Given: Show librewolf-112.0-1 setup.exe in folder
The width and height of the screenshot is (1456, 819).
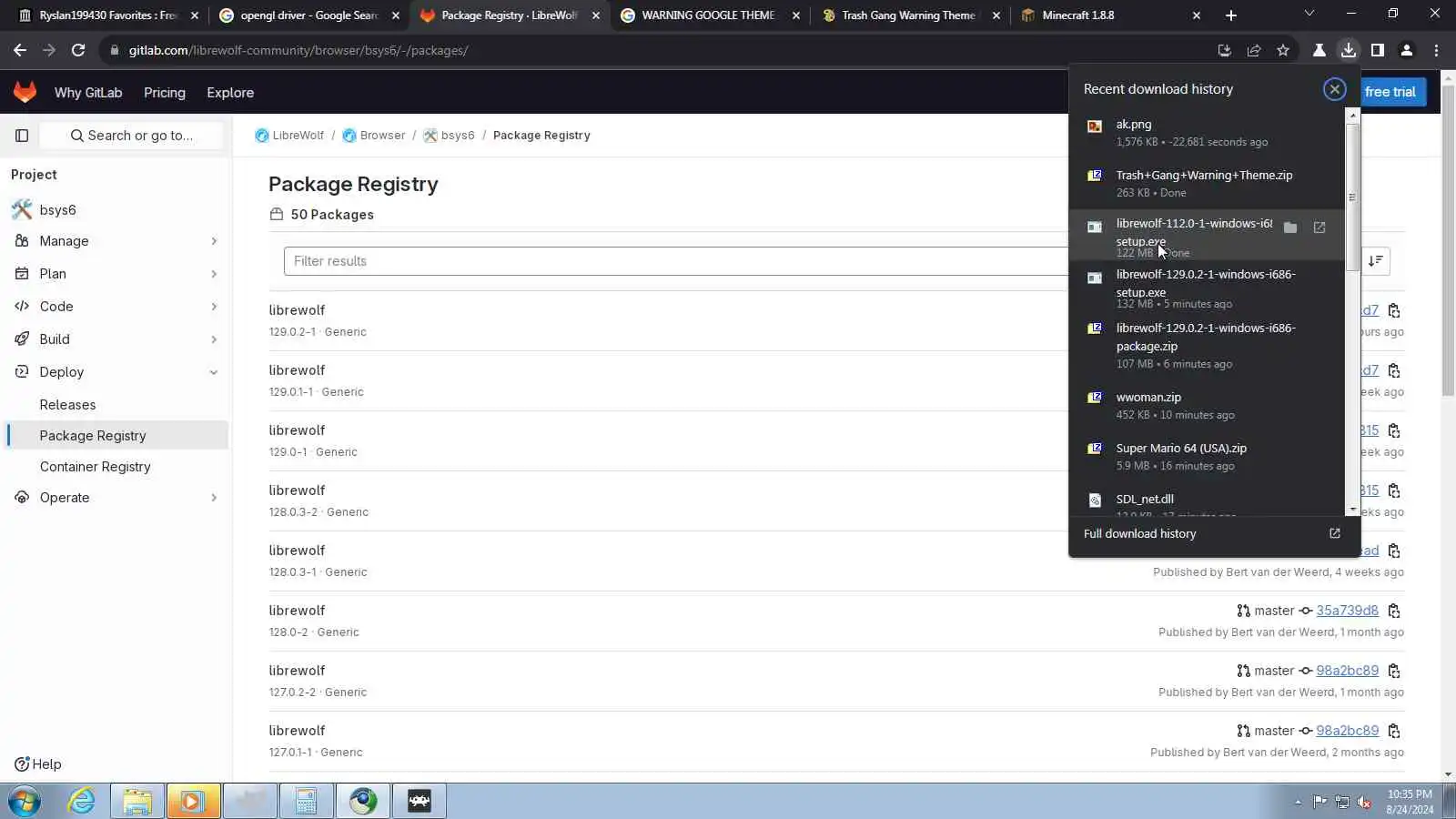Looking at the screenshot, I should 1289,227.
